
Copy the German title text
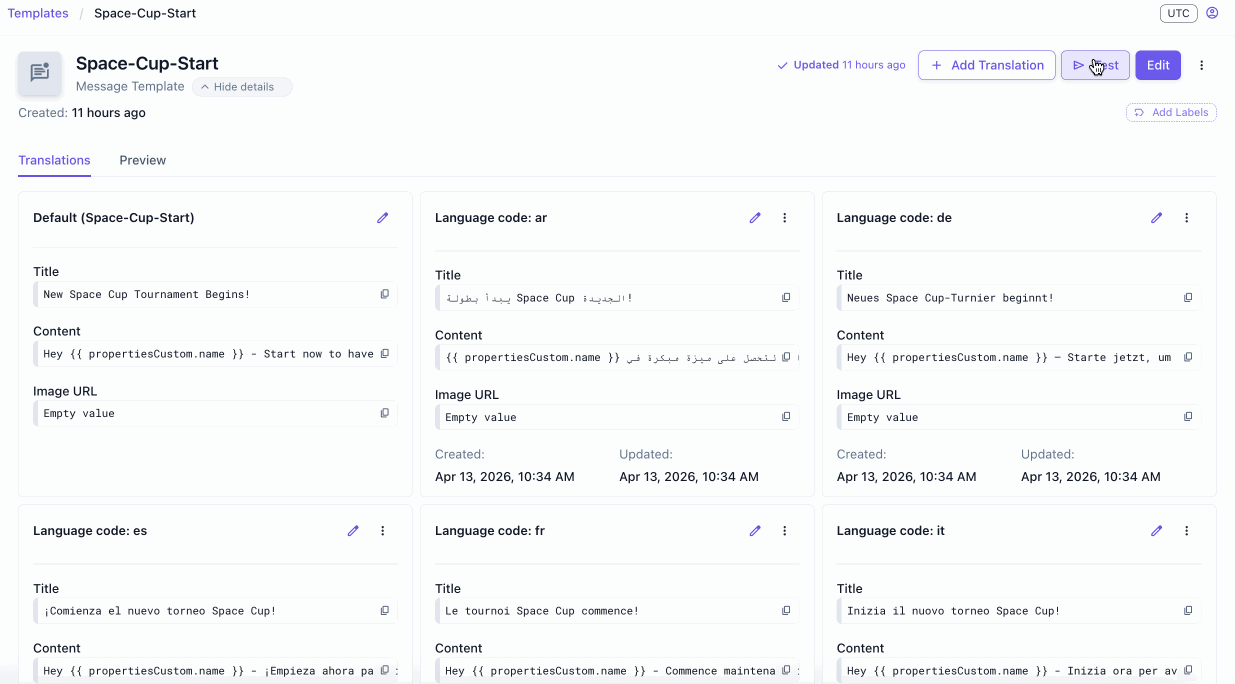pos(1188,298)
